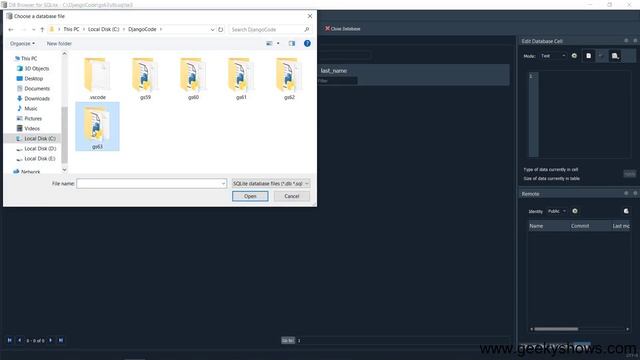Select Videos in navigation tree
640x360 pixels.
coord(32,129)
